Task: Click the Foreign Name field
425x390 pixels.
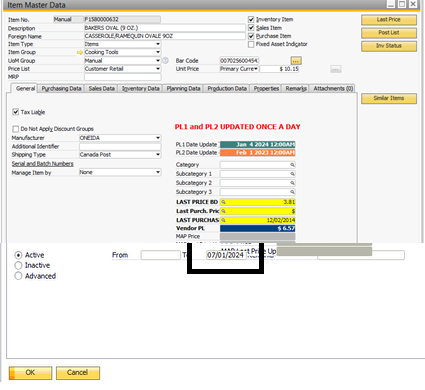Action: pos(165,36)
